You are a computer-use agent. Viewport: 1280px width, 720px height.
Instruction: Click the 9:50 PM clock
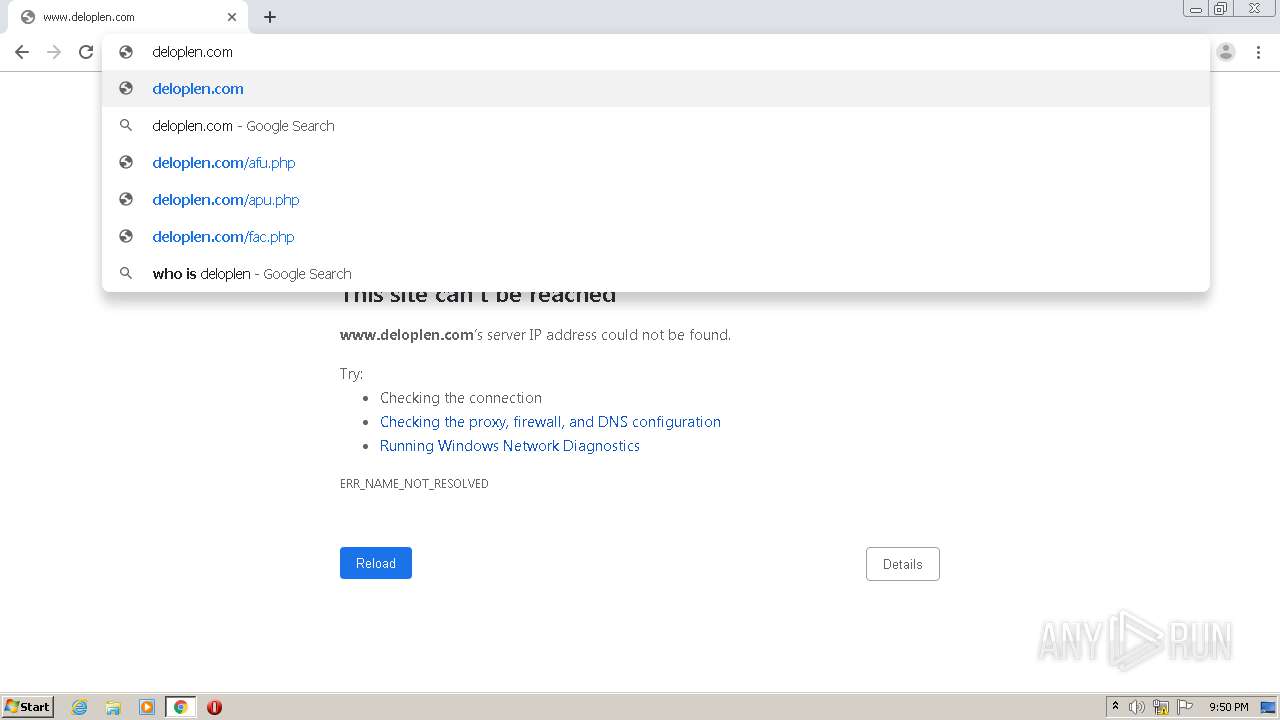point(1229,707)
